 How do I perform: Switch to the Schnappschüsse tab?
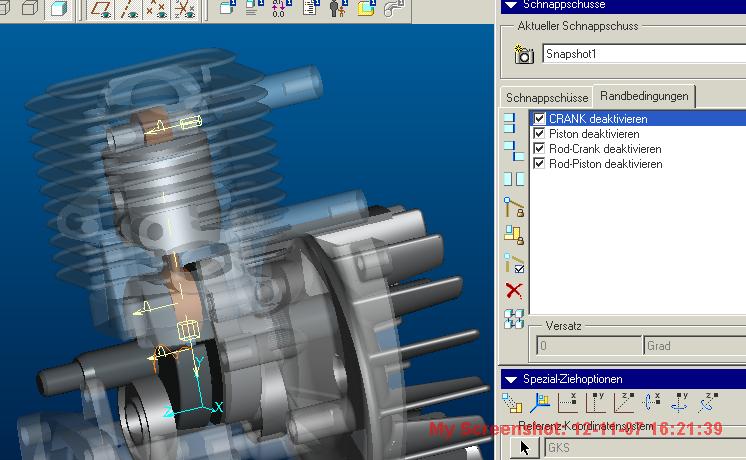tap(546, 98)
